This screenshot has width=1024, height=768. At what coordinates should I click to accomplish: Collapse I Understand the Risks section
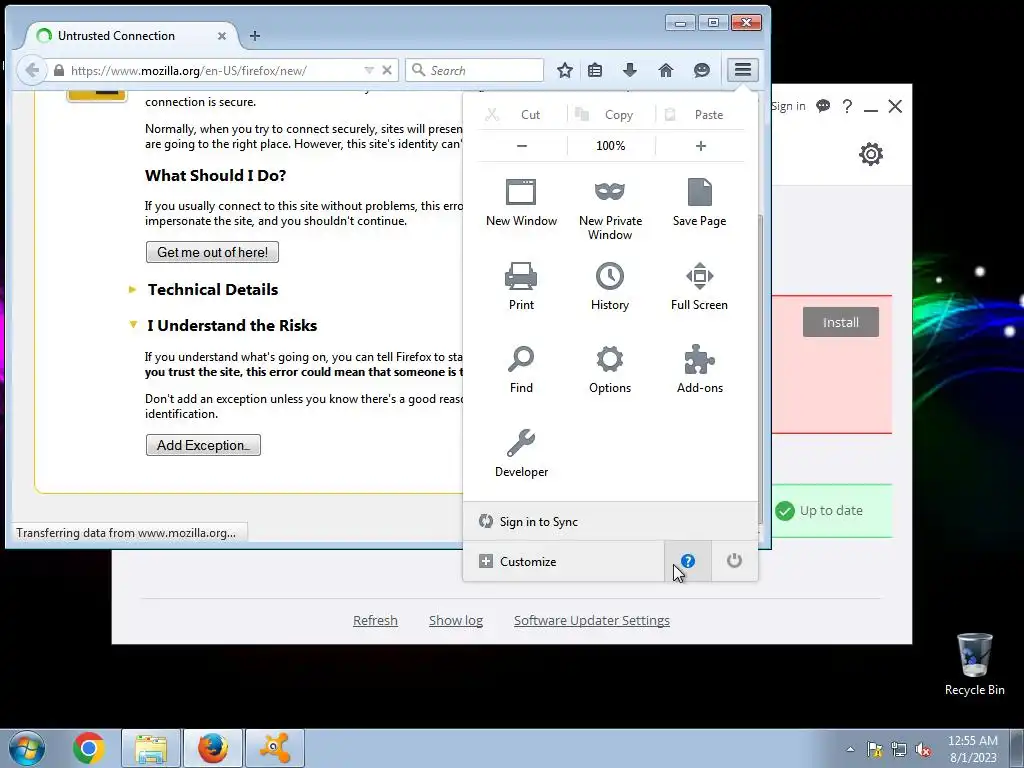point(232,325)
